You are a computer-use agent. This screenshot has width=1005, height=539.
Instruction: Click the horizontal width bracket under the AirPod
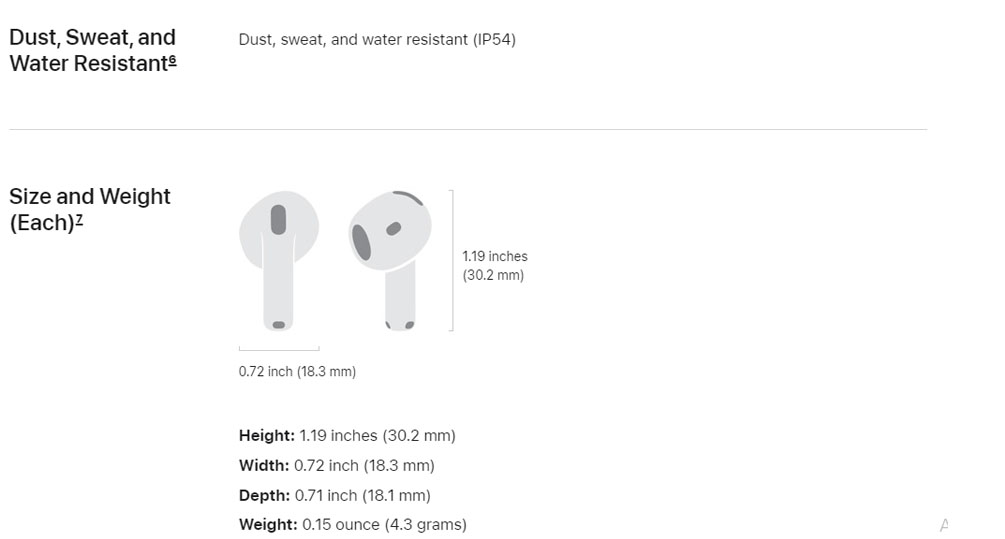point(279,349)
